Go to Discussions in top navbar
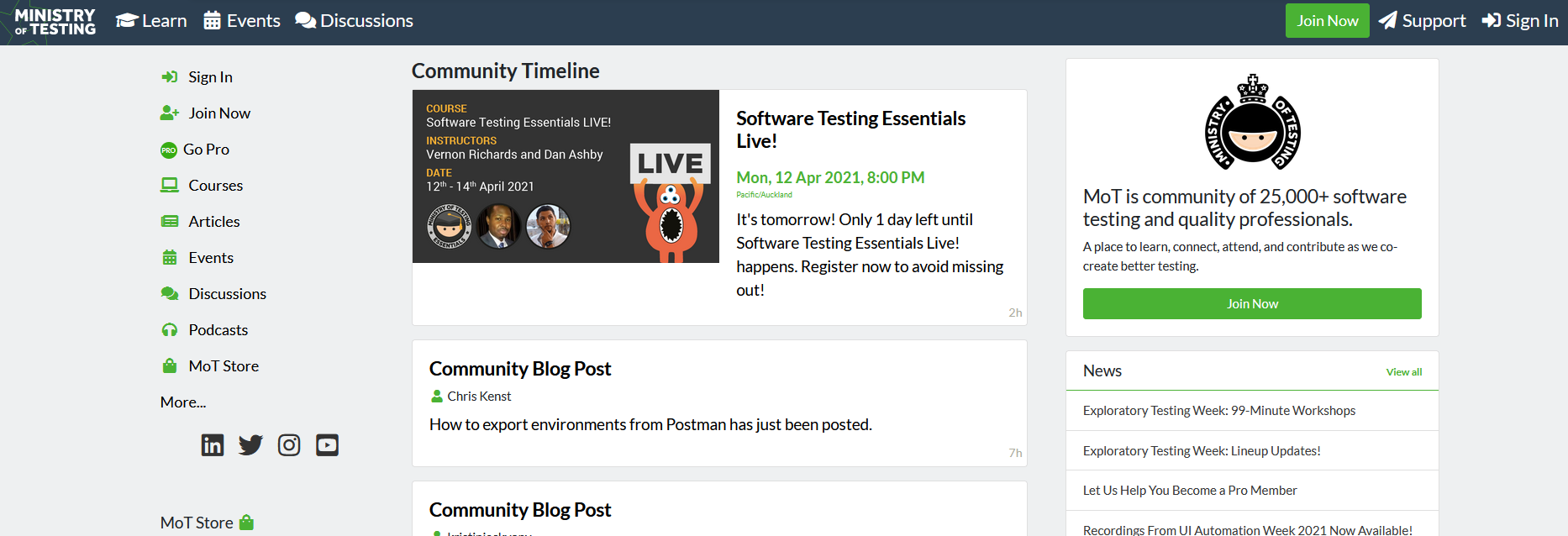 click(x=355, y=21)
